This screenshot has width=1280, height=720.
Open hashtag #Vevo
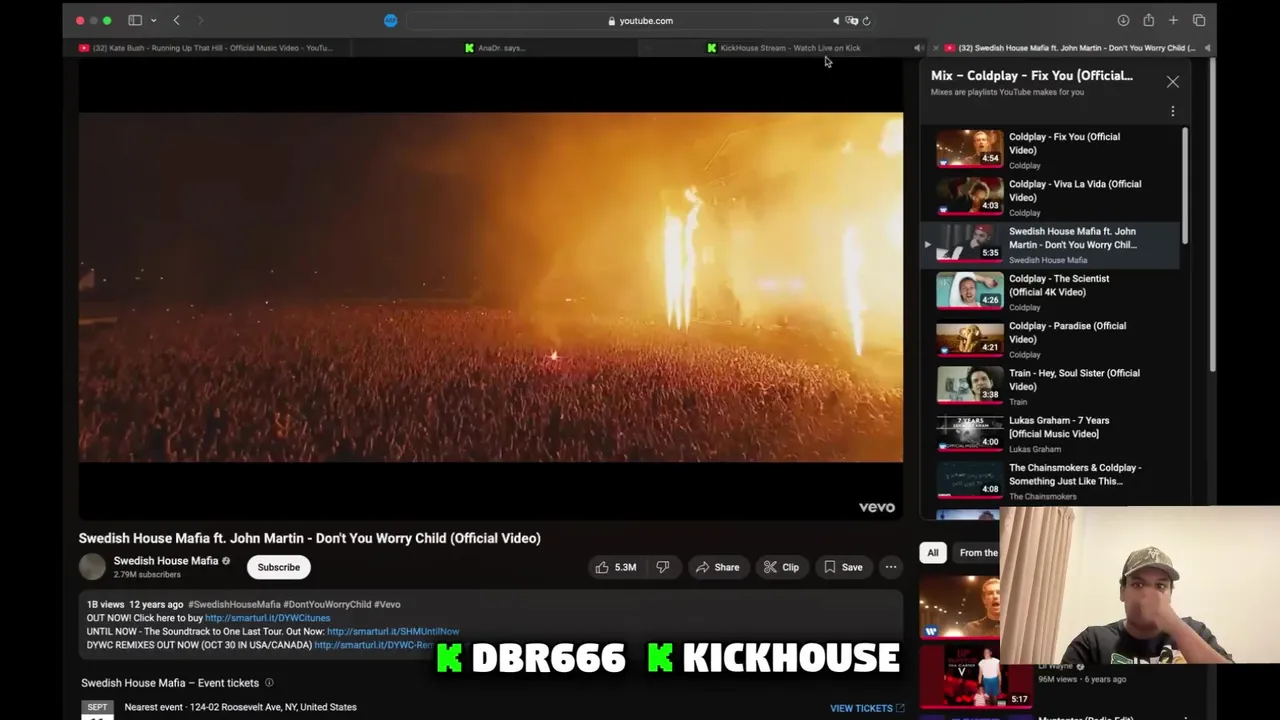[x=387, y=604]
